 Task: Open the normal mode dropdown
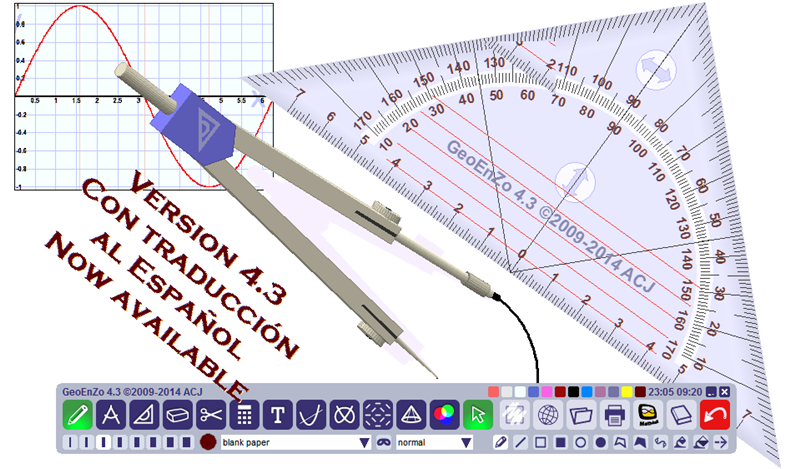tap(435, 442)
